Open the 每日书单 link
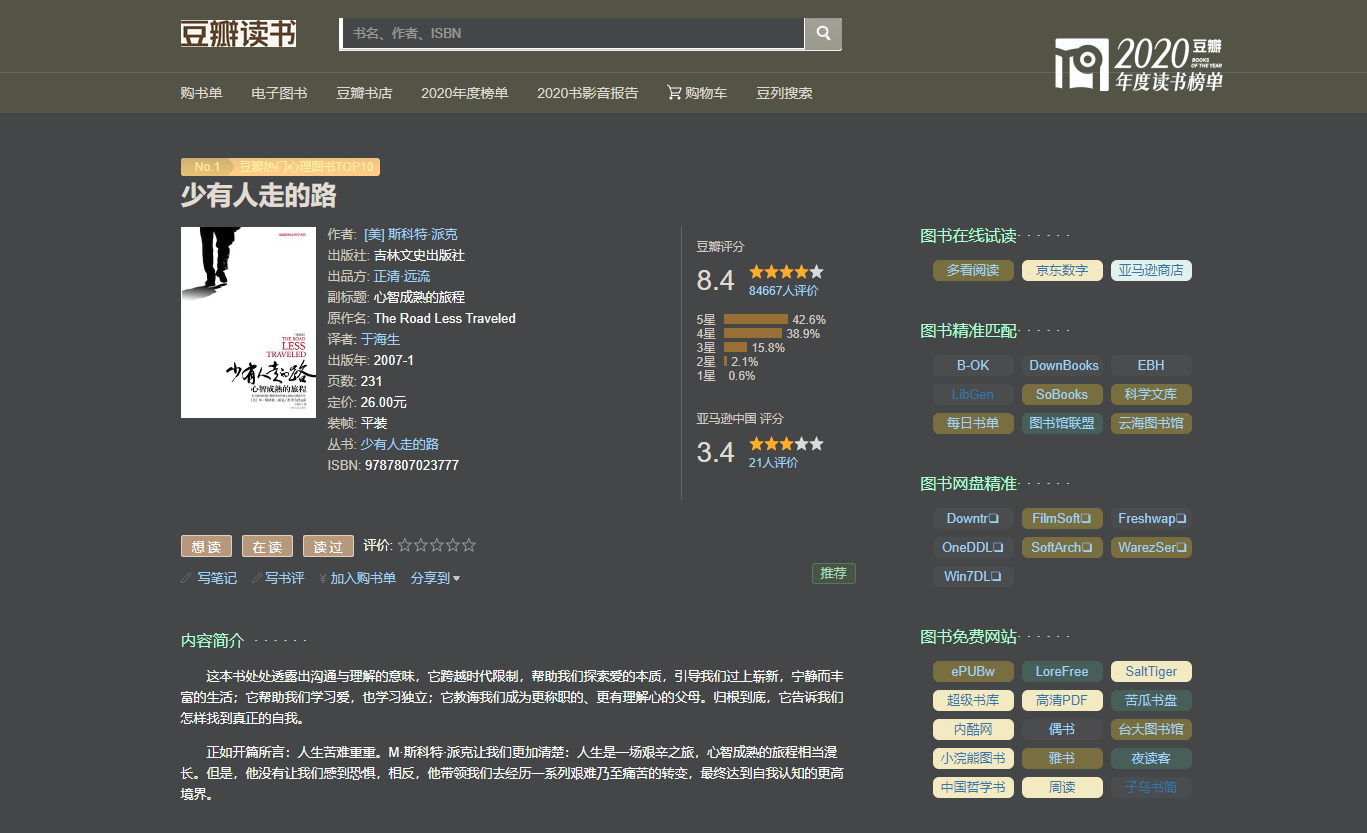The width and height of the screenshot is (1367, 833). click(973, 423)
